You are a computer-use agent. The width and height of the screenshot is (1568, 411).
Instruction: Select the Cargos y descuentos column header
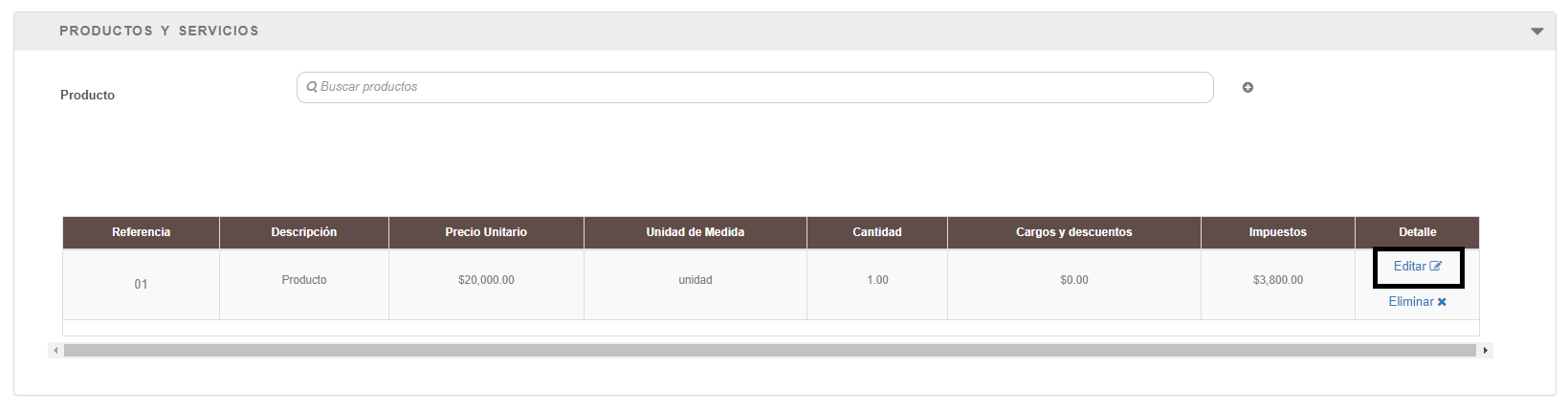click(x=1074, y=232)
